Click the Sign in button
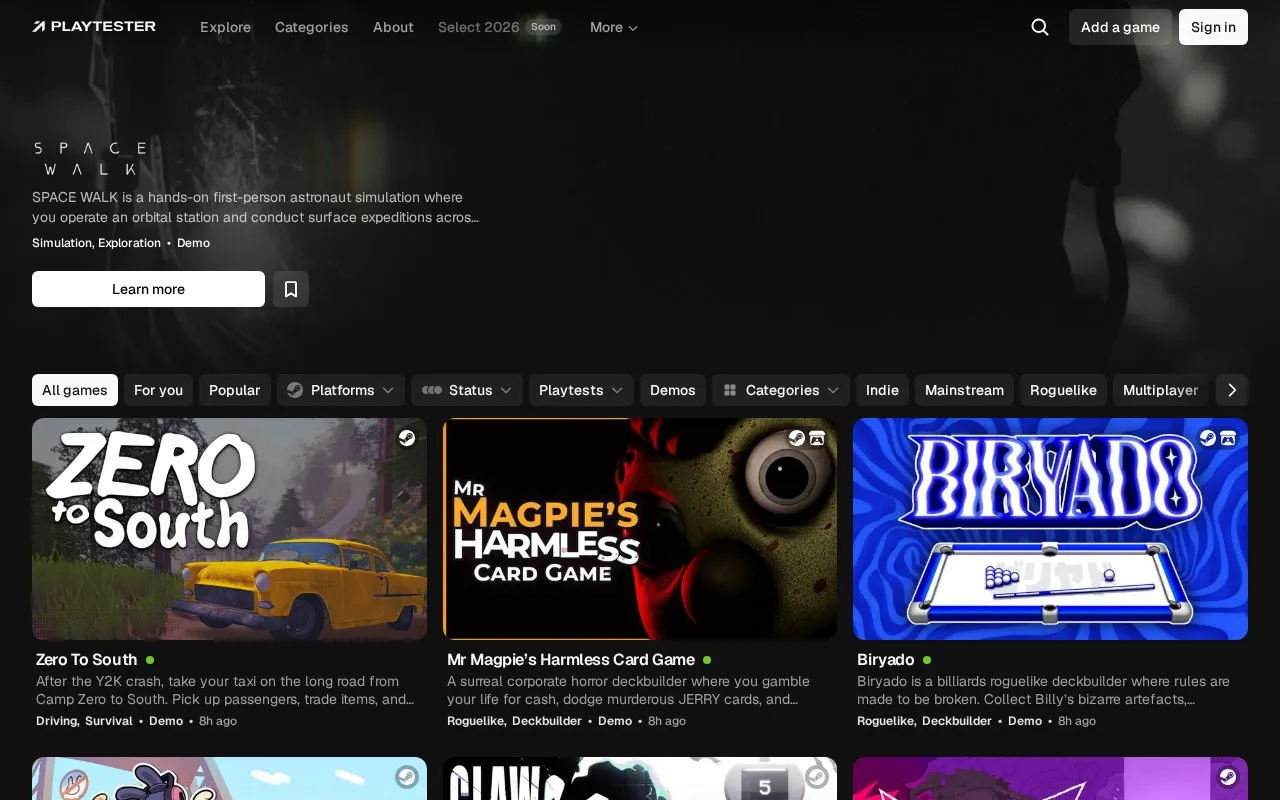 click(x=1213, y=27)
